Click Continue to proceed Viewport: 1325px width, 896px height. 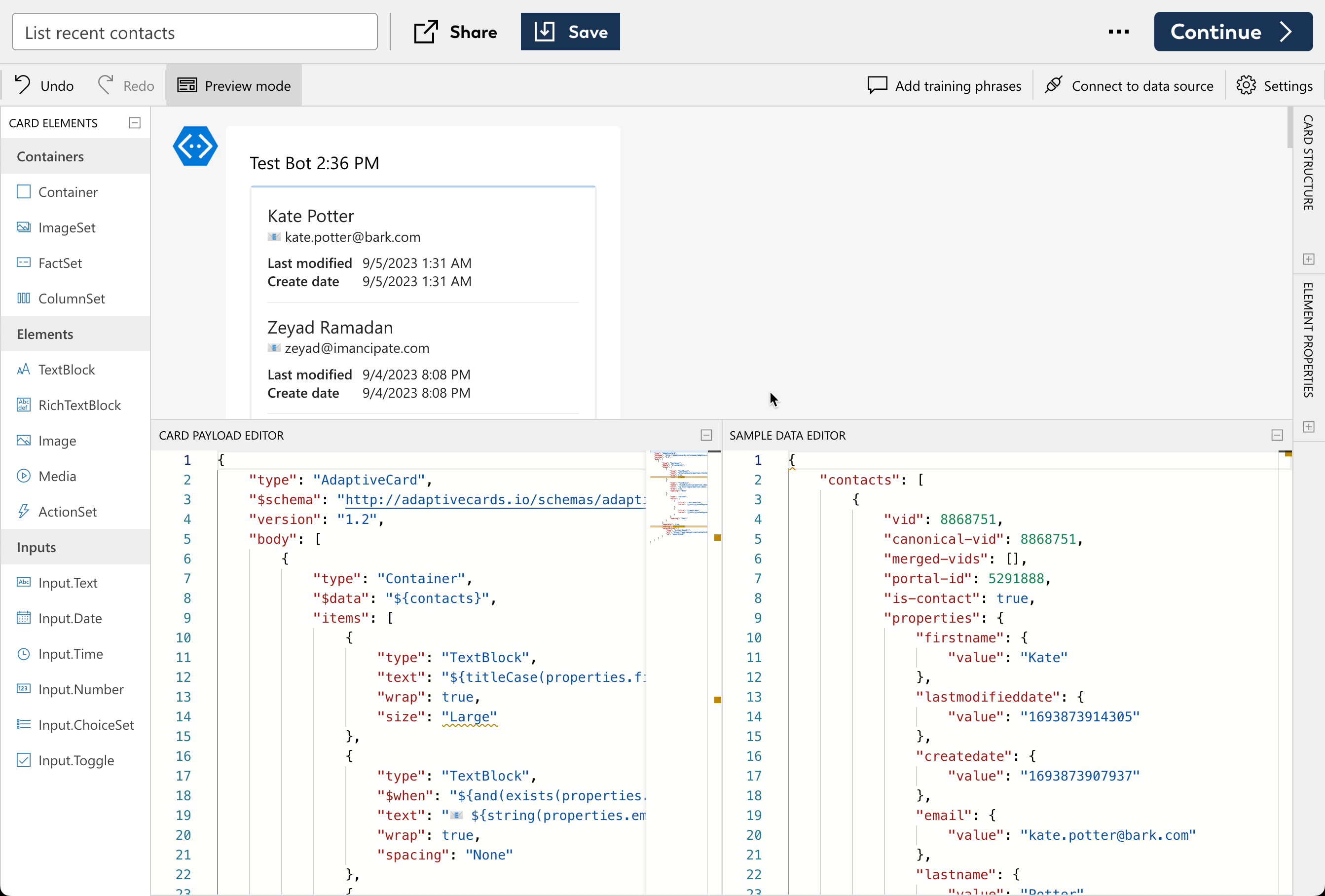coord(1233,32)
